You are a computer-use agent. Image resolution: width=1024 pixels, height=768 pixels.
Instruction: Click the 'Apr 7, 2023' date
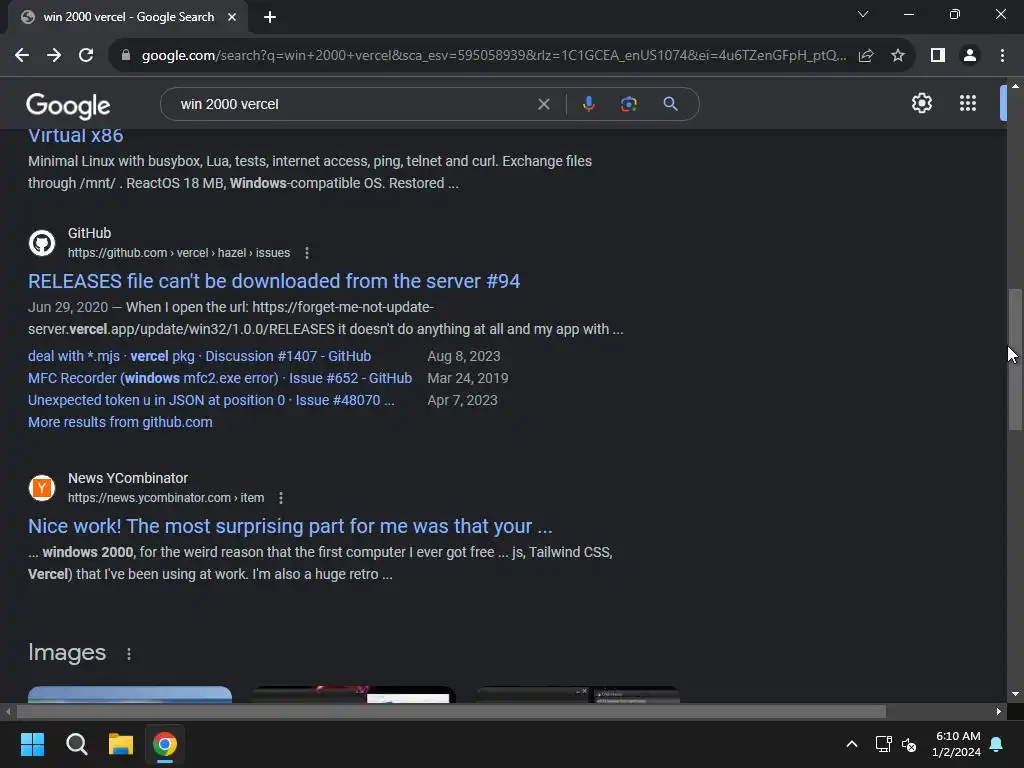(x=462, y=400)
